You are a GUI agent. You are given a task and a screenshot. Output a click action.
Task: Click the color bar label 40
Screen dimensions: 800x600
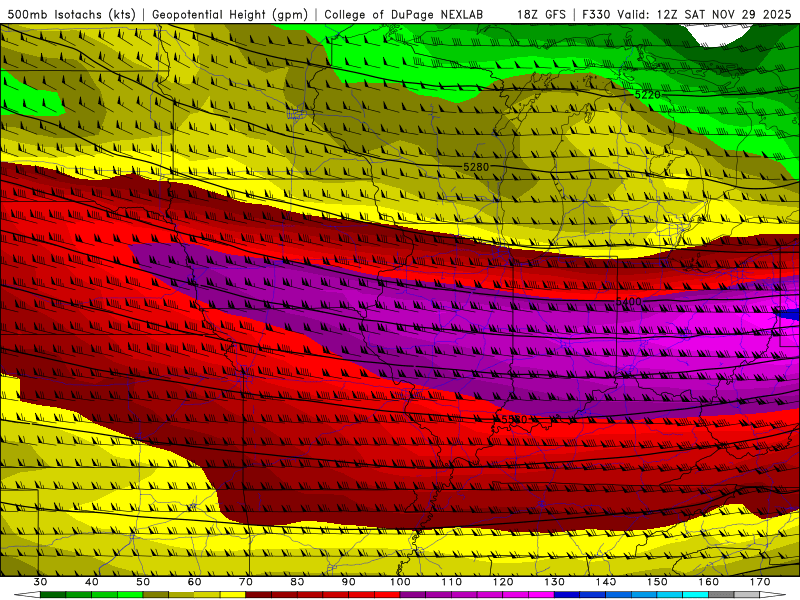click(x=92, y=582)
